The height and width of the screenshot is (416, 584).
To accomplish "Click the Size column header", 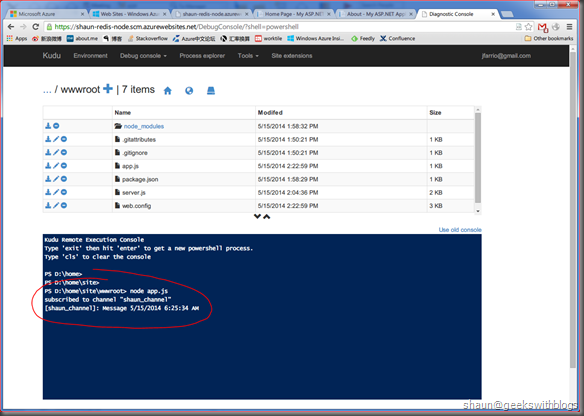I will 435,112.
